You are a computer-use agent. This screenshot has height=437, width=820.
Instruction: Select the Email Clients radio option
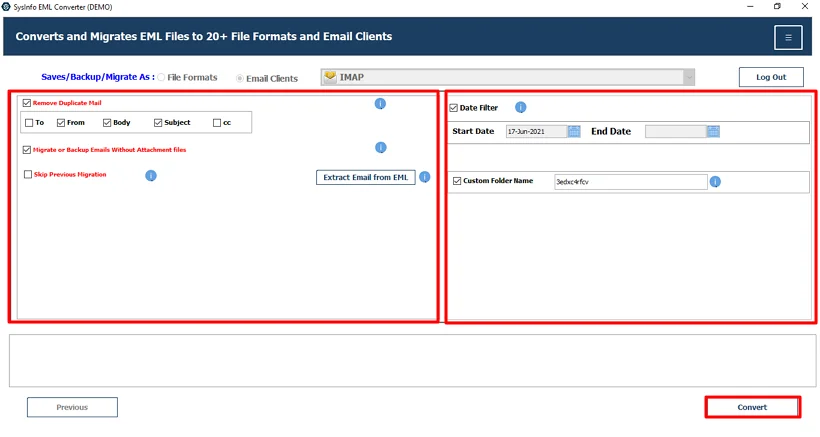pyautogui.click(x=240, y=78)
